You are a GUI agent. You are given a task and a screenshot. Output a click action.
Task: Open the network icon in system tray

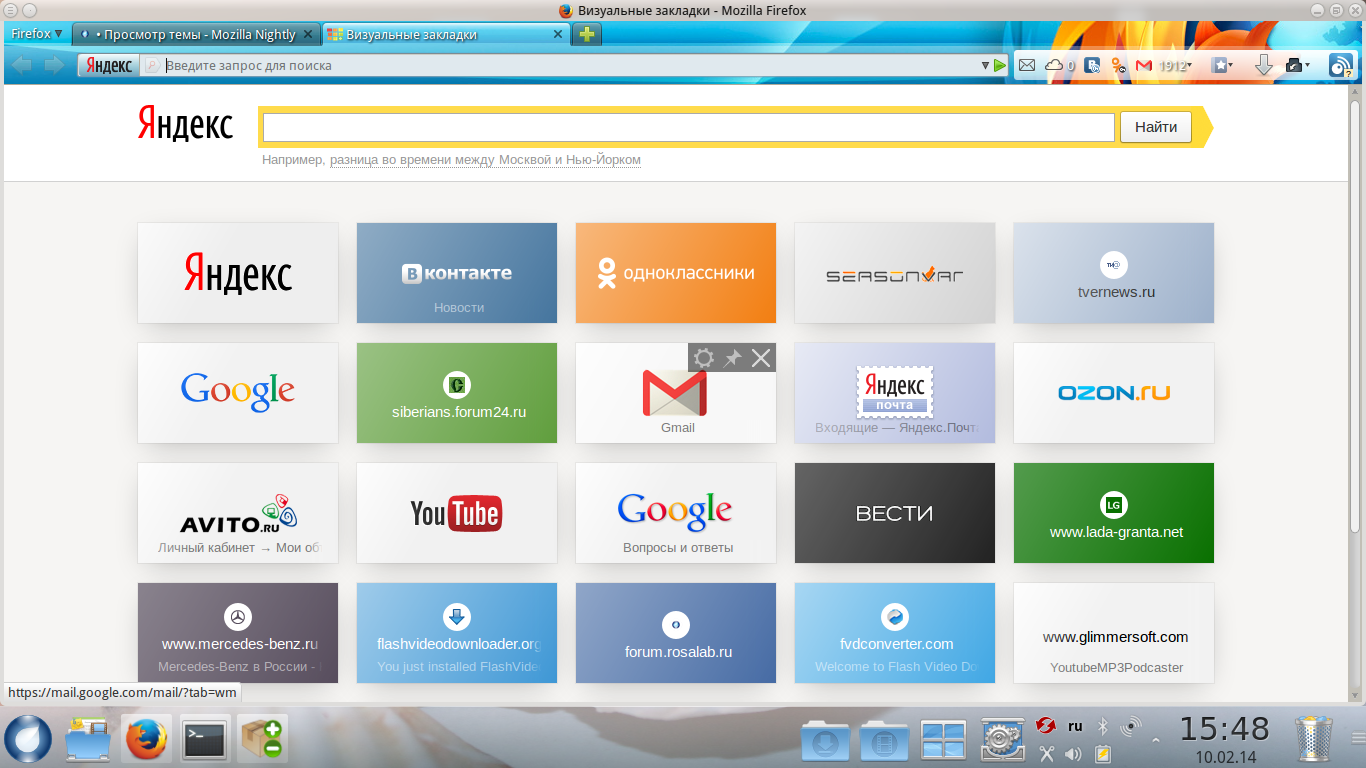1132,726
